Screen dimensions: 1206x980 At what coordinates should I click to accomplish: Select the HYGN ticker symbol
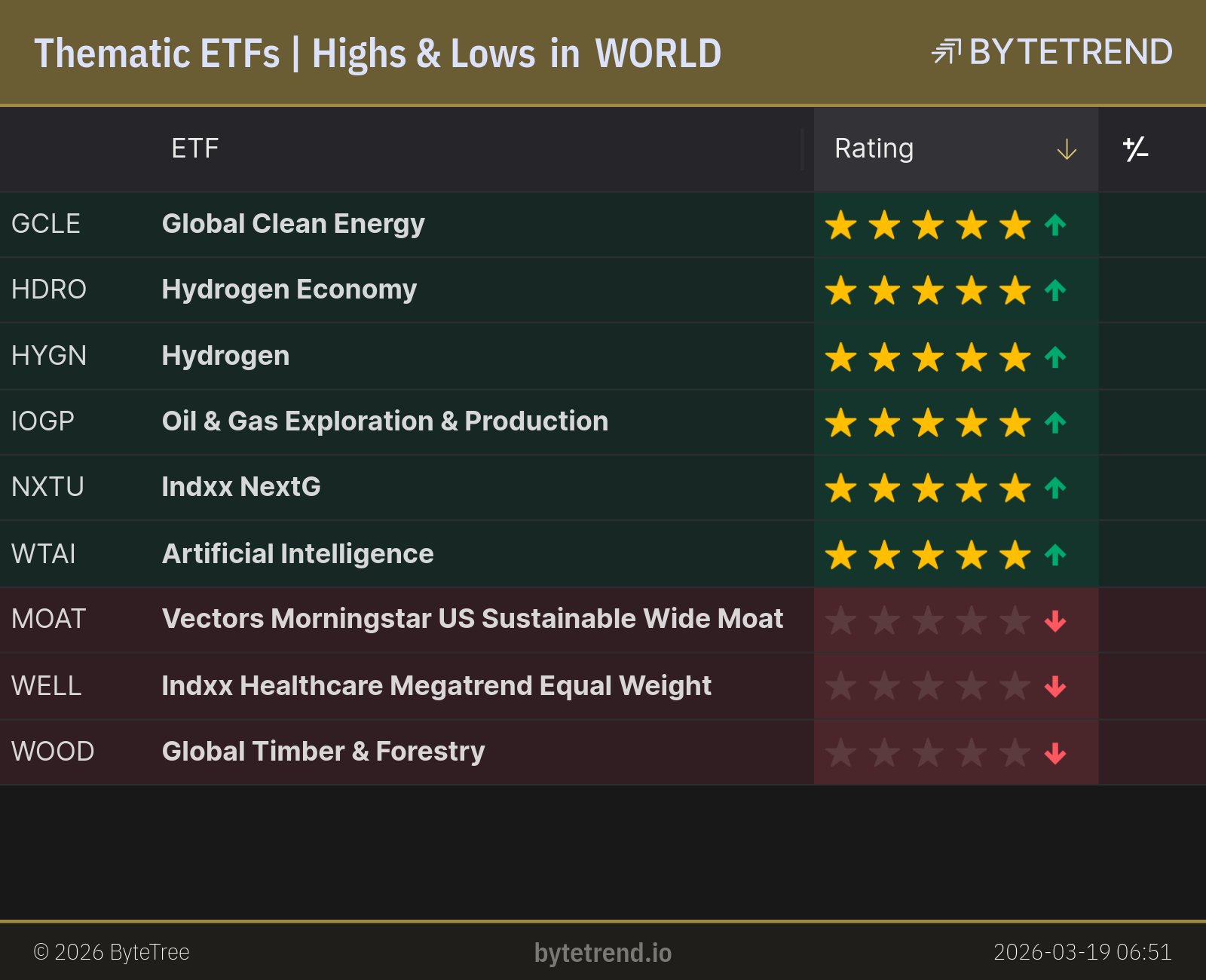pos(49,356)
